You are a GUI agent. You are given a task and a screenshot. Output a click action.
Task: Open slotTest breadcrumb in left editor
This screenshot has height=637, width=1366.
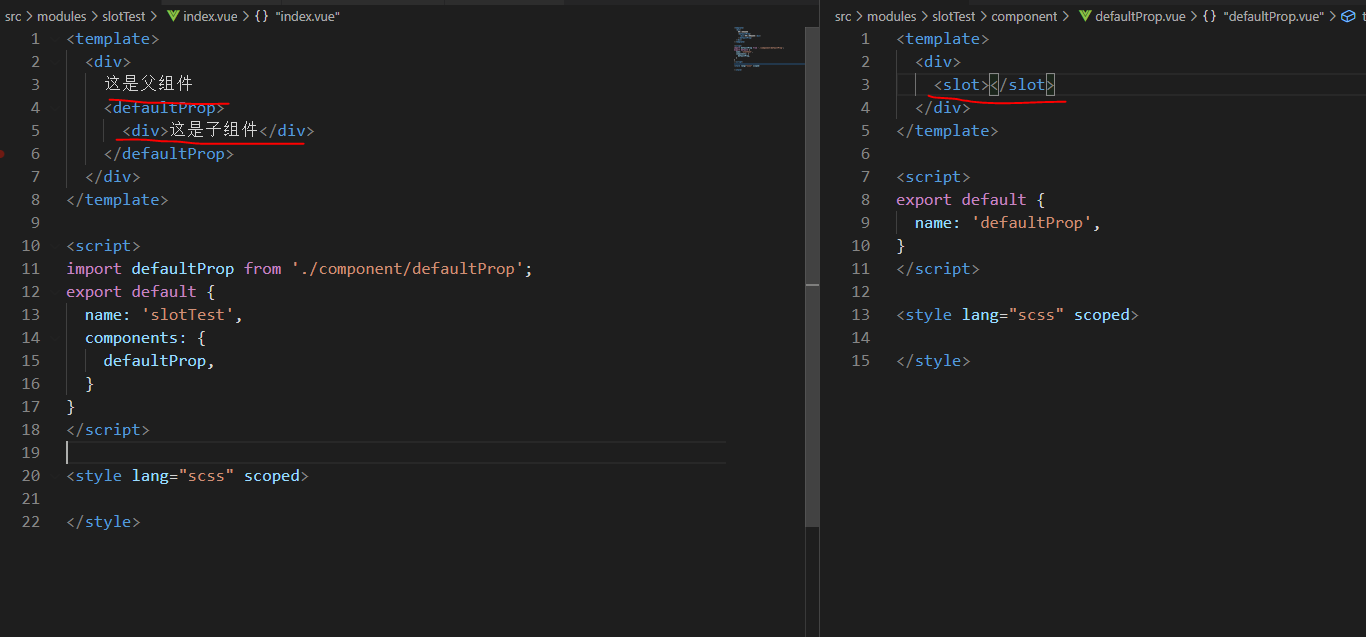124,16
